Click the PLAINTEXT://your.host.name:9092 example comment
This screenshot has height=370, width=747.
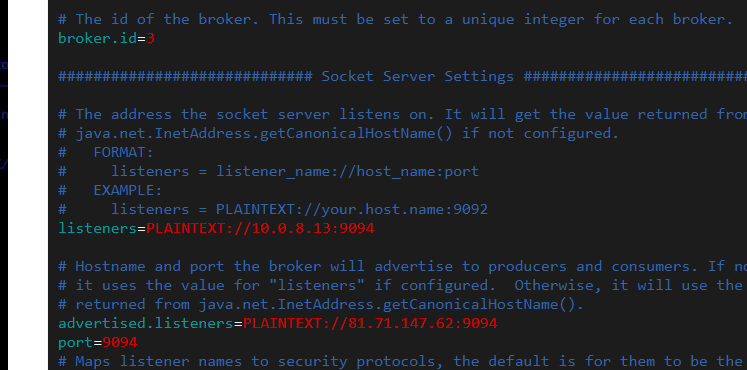[352, 209]
